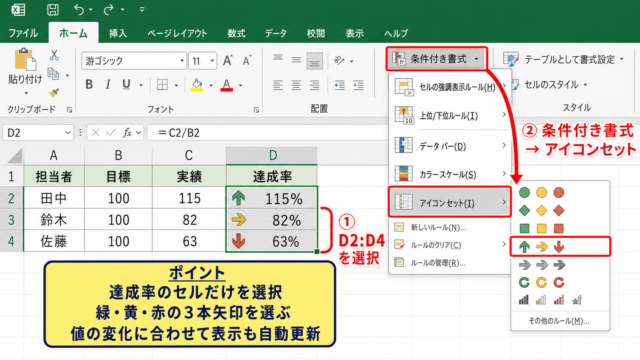Click the Decrease Indent icon
640x360 pixels.
coord(340,85)
